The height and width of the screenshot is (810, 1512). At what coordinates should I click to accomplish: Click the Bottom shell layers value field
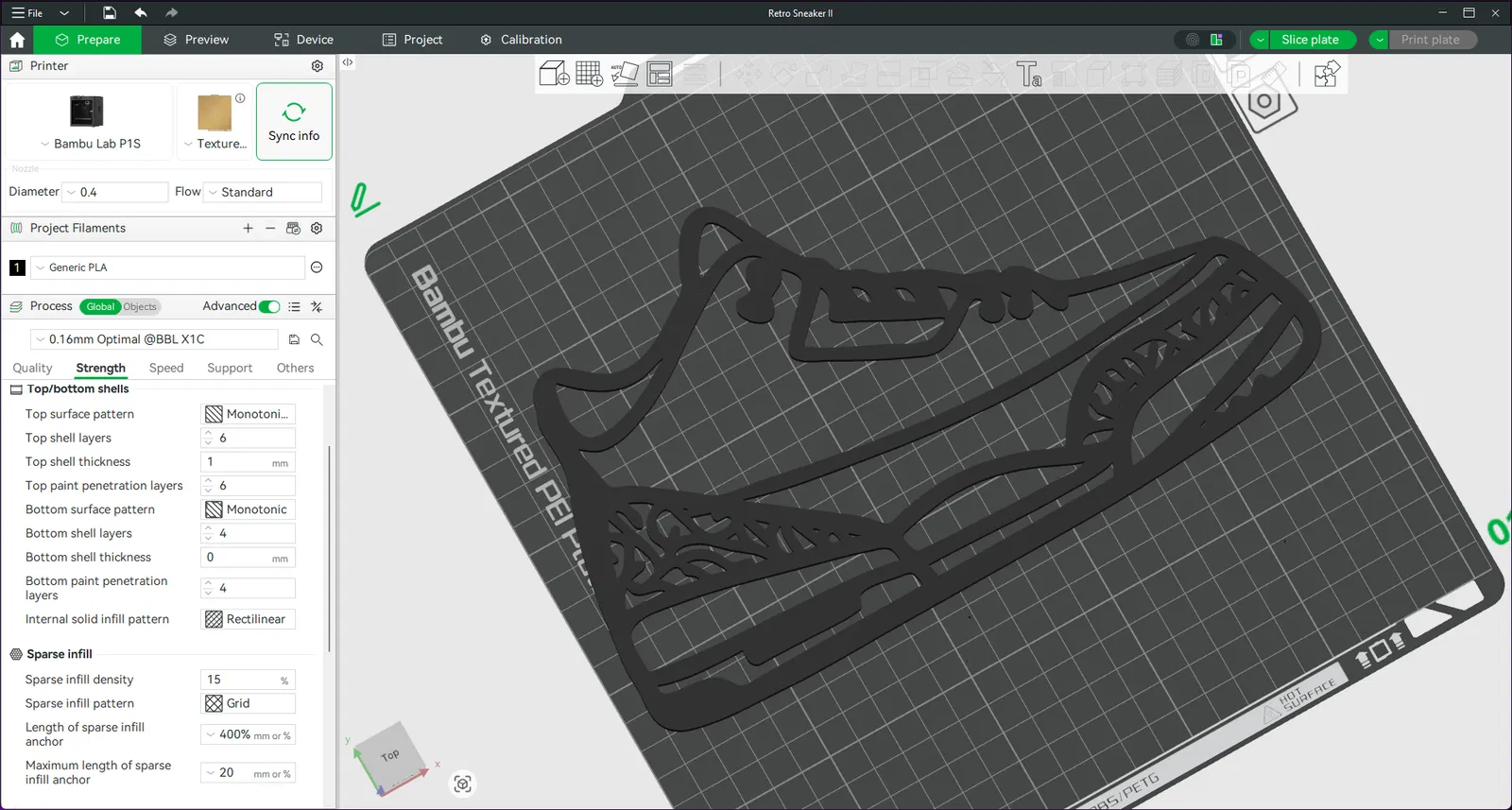(x=249, y=533)
